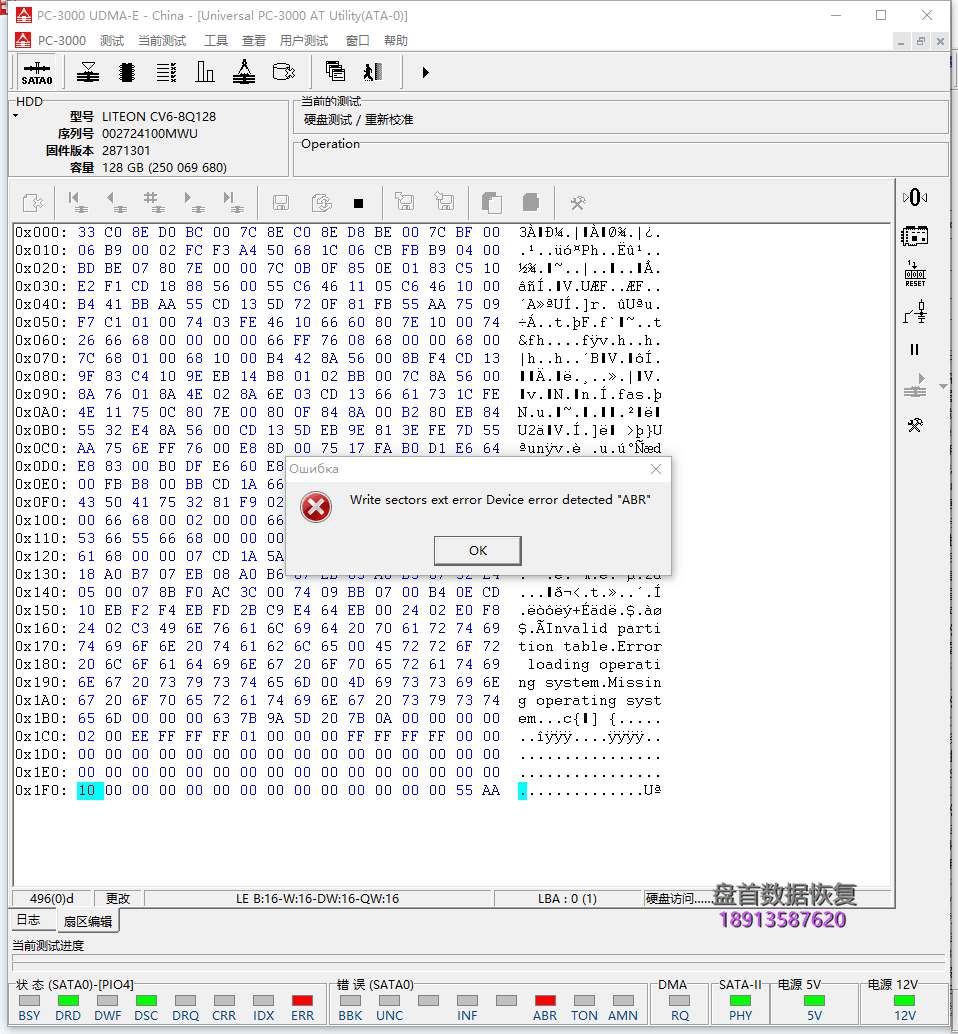Go to last sector navigation icon
Screen dimensions: 958x1034
[233, 202]
